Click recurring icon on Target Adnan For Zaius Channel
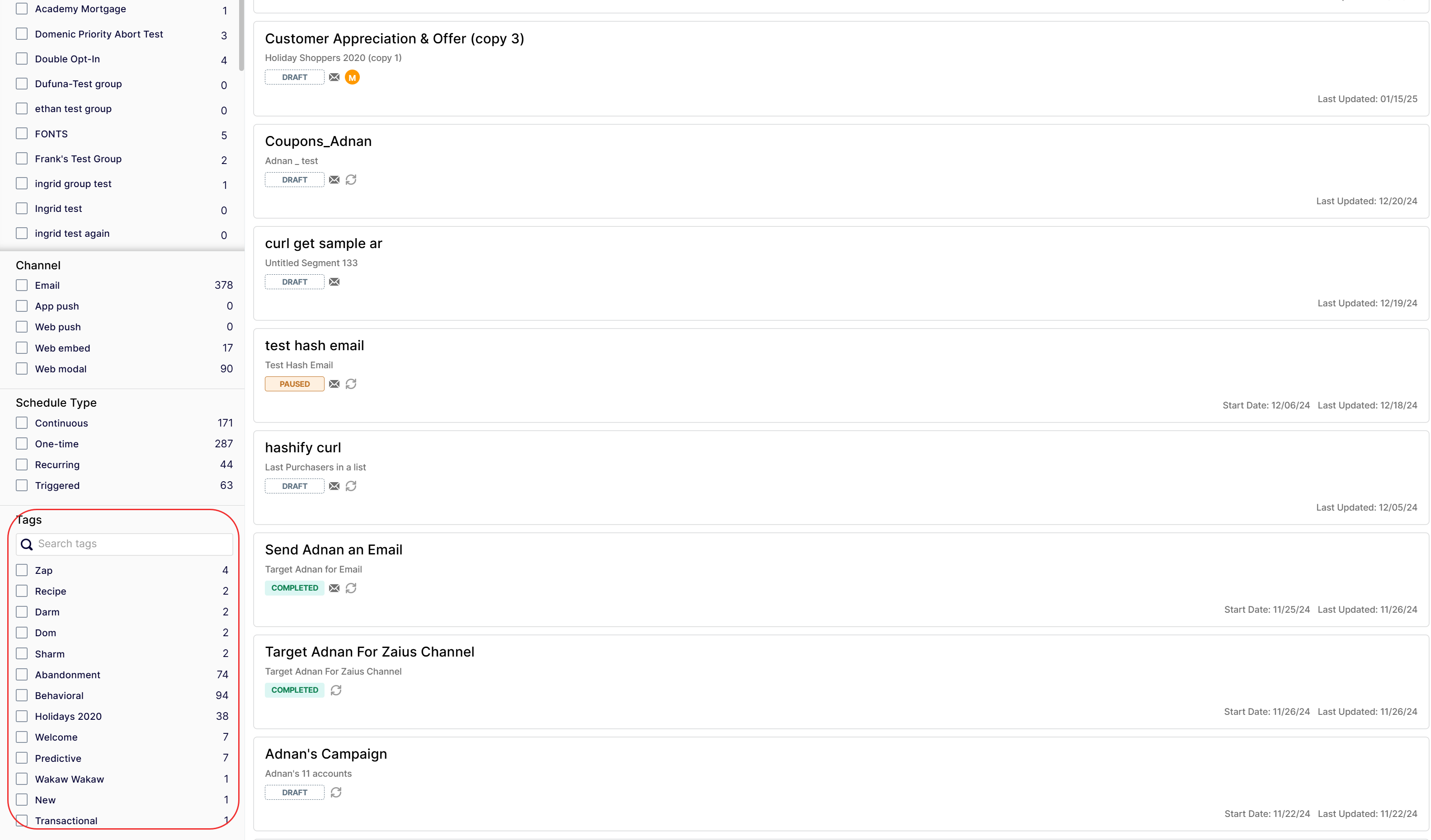 (x=336, y=690)
